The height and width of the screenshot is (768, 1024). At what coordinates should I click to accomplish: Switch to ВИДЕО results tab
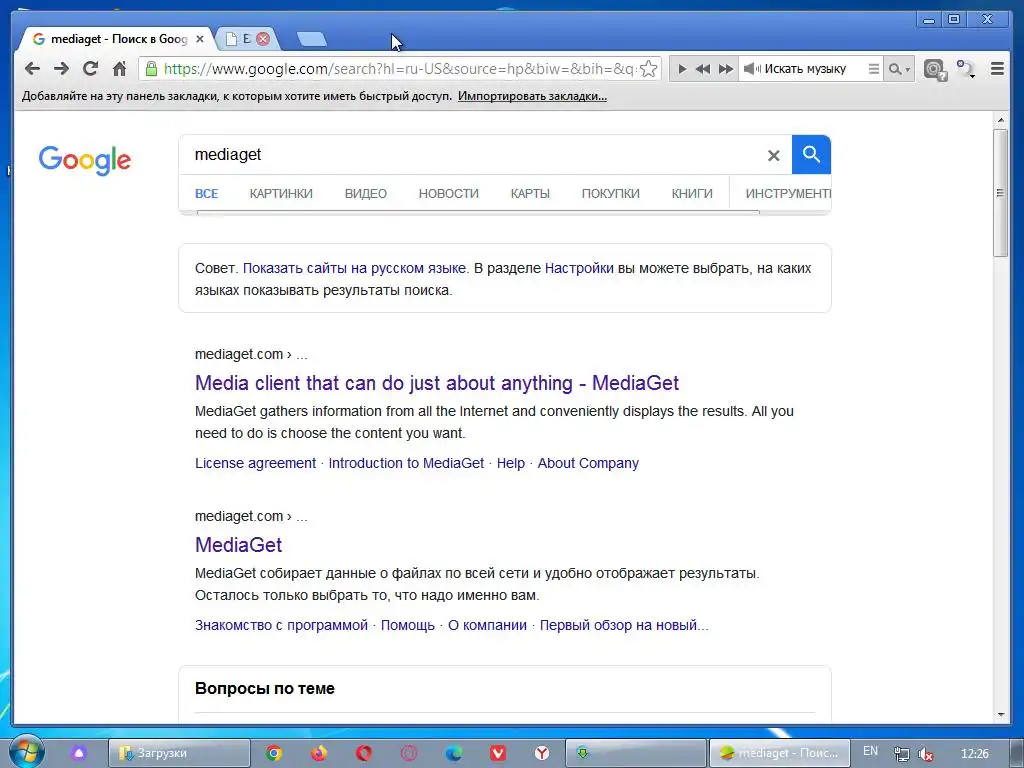tap(366, 194)
